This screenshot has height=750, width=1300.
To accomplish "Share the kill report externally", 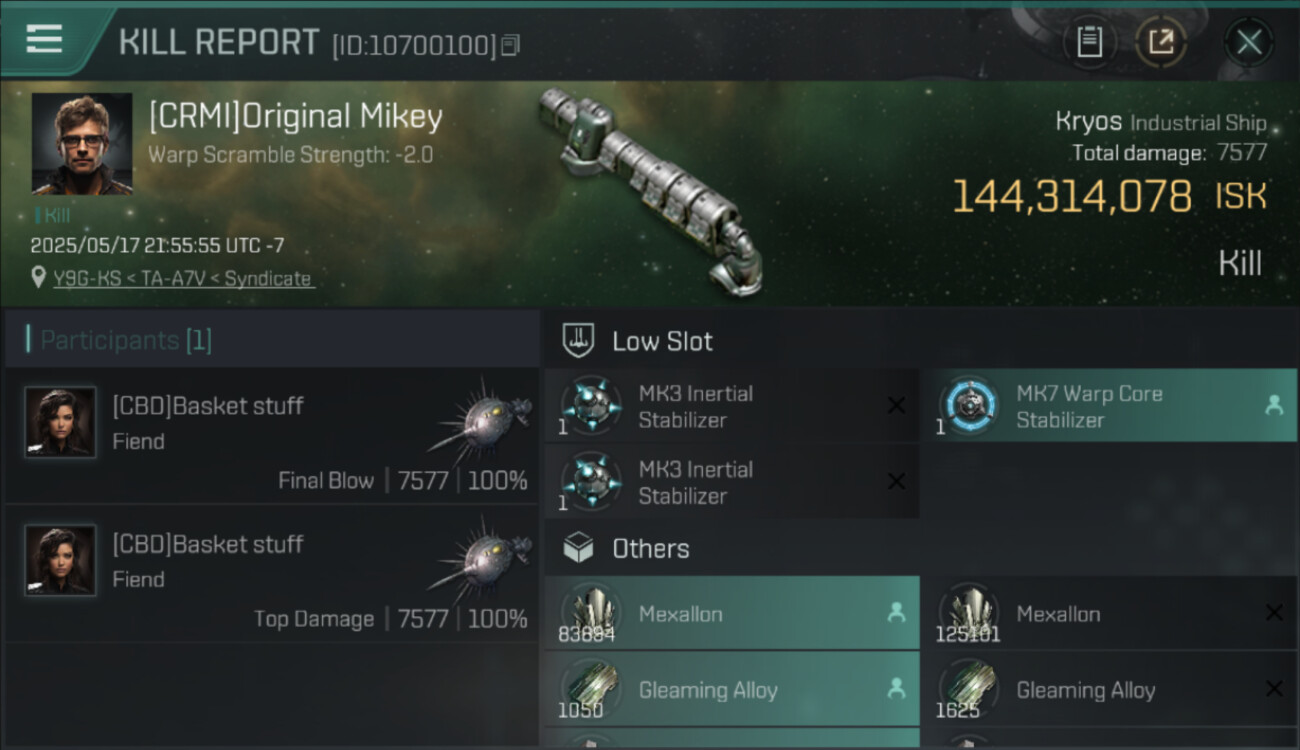I will [1160, 42].
